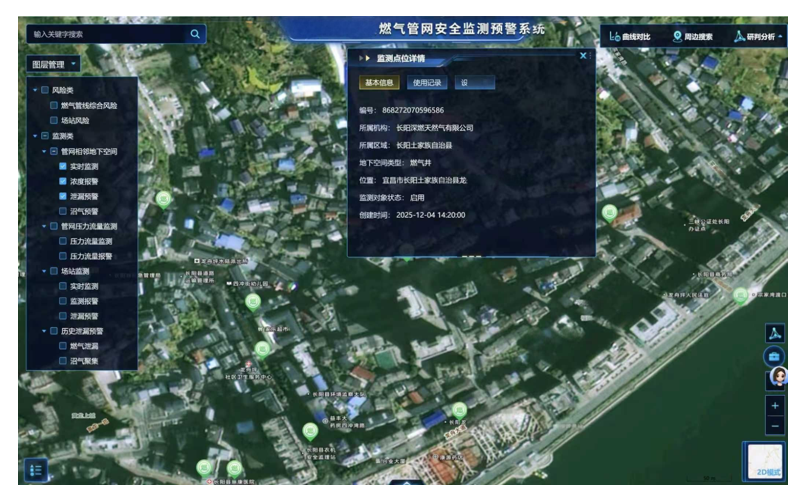Zoom out the map with minus

tap(775, 425)
